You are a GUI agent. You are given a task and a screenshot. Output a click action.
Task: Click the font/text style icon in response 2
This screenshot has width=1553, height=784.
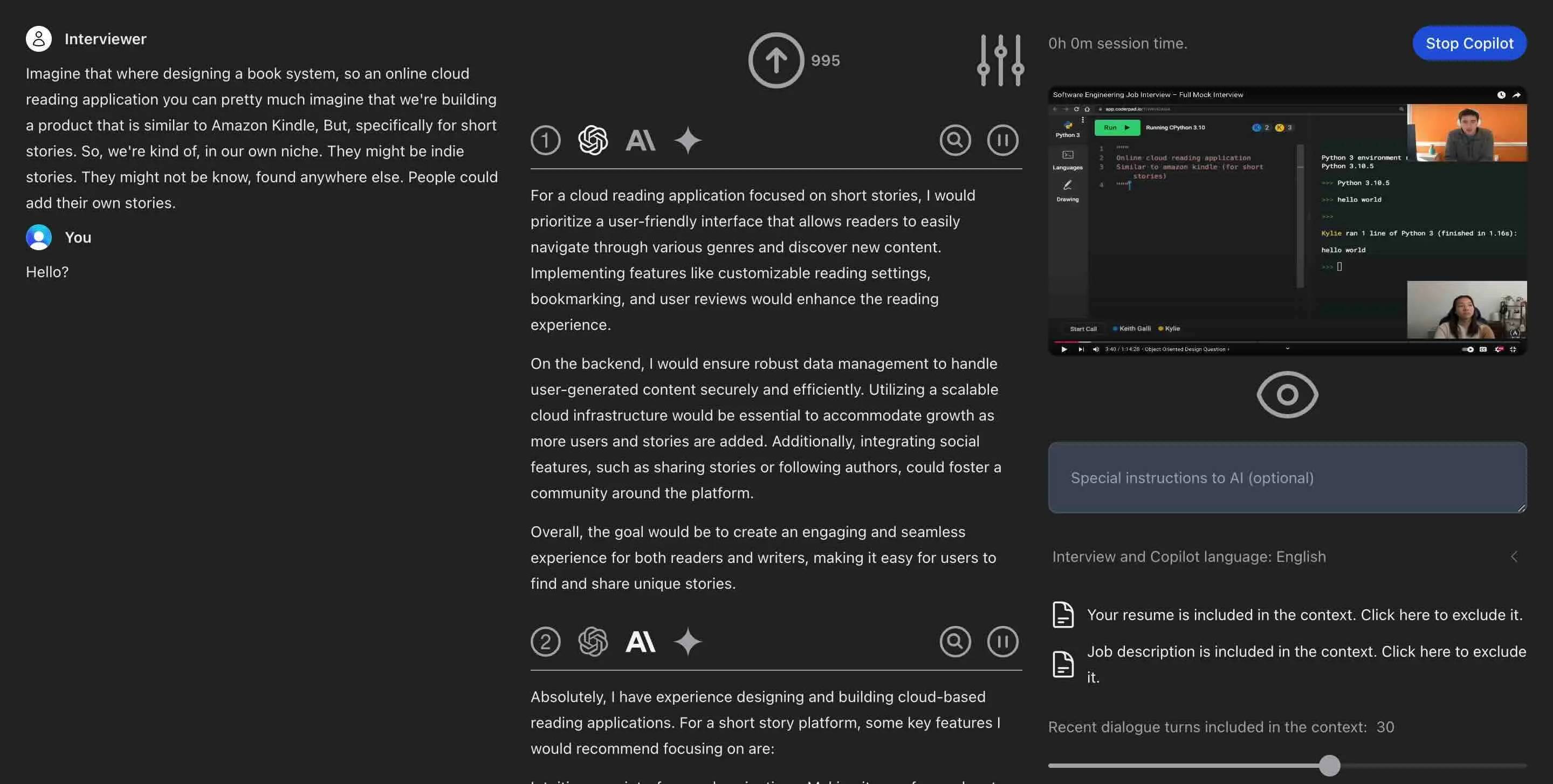[x=639, y=641]
